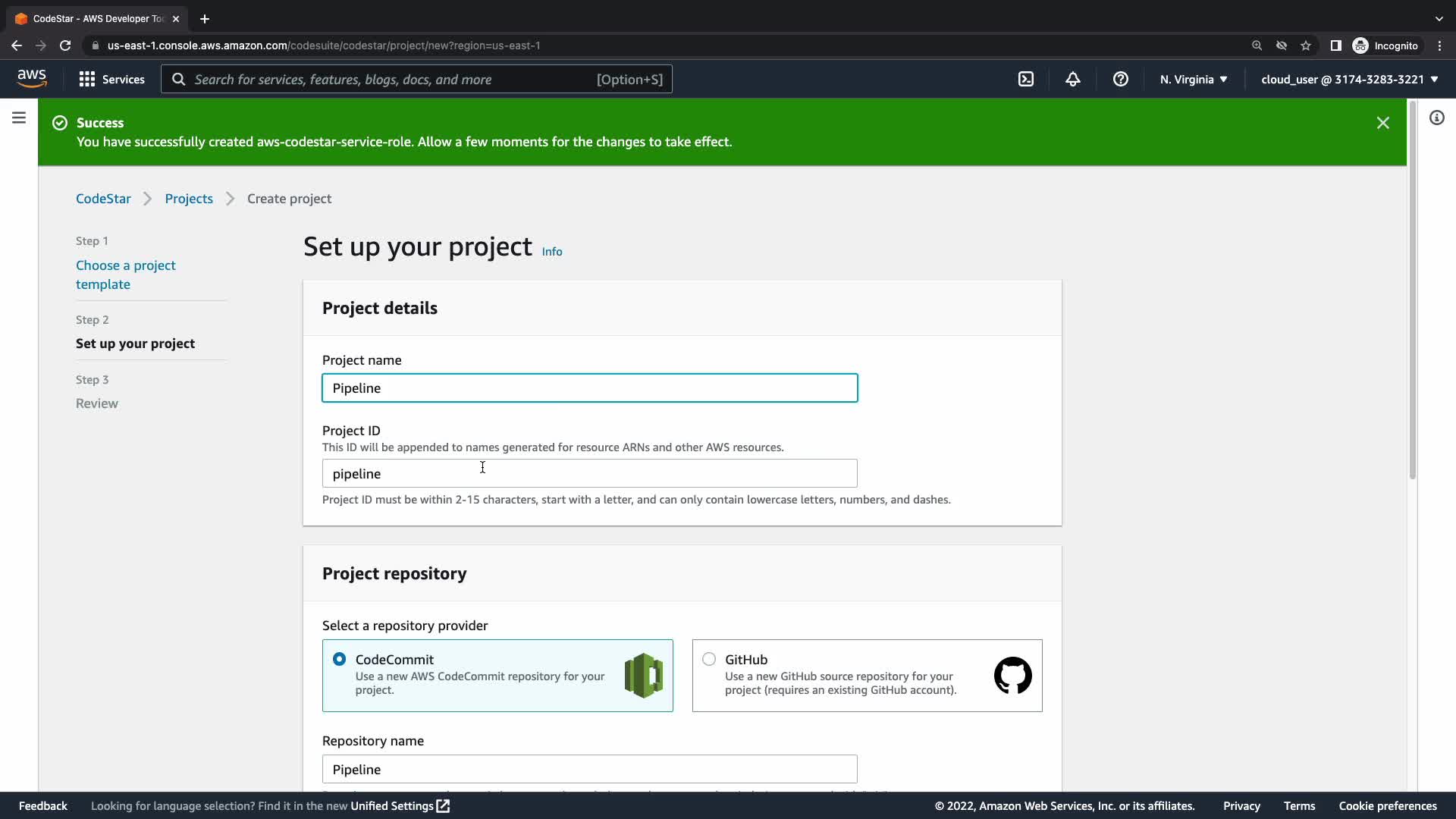Select CodeCommit repository provider

pyautogui.click(x=340, y=659)
